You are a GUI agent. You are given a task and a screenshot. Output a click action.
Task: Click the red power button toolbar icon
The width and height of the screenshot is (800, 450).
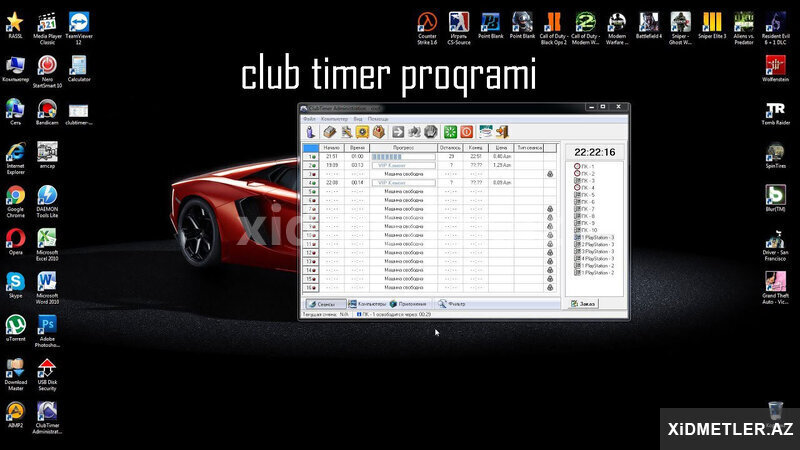click(466, 132)
